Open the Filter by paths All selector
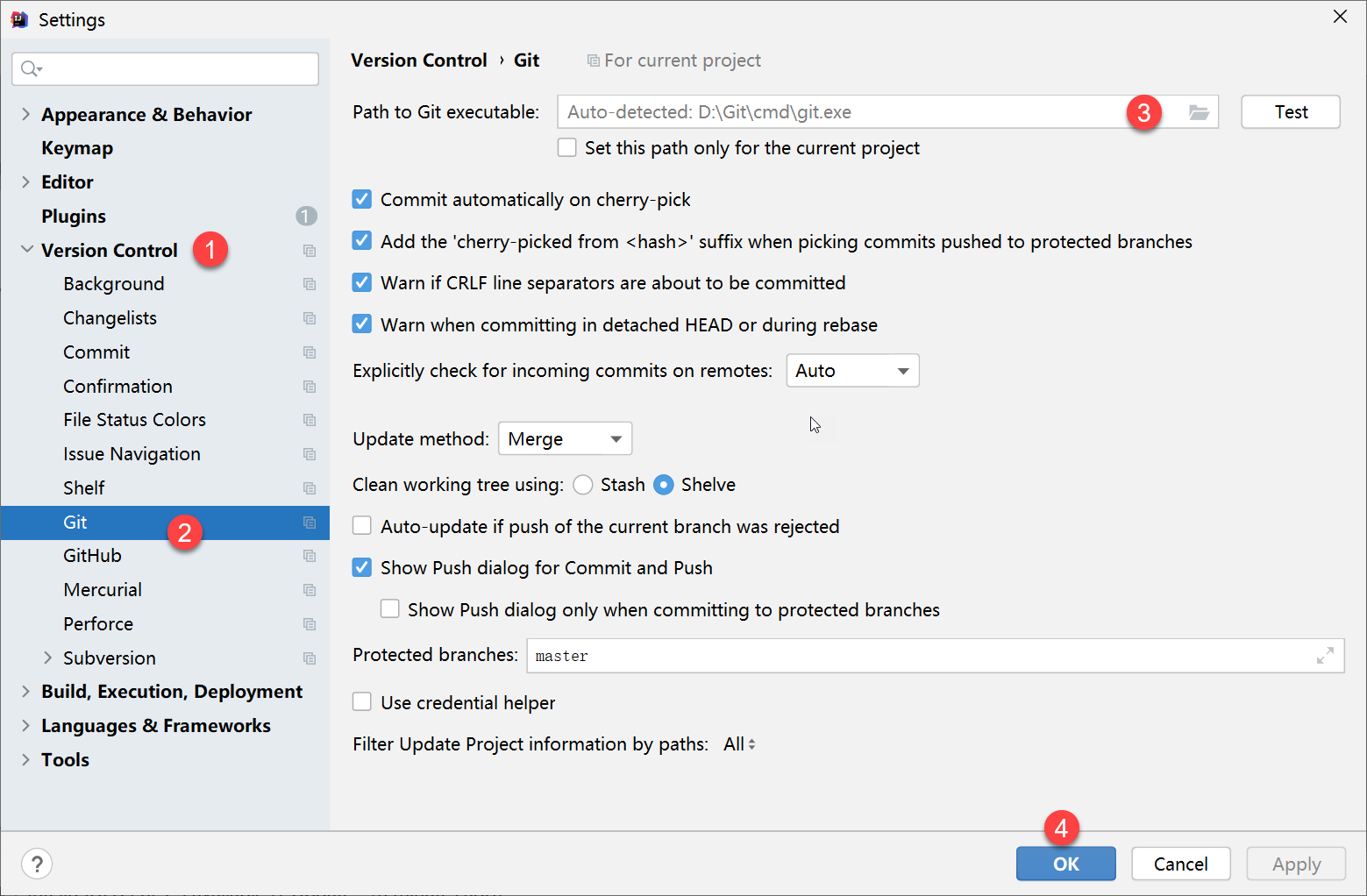The image size is (1367, 896). (739, 744)
